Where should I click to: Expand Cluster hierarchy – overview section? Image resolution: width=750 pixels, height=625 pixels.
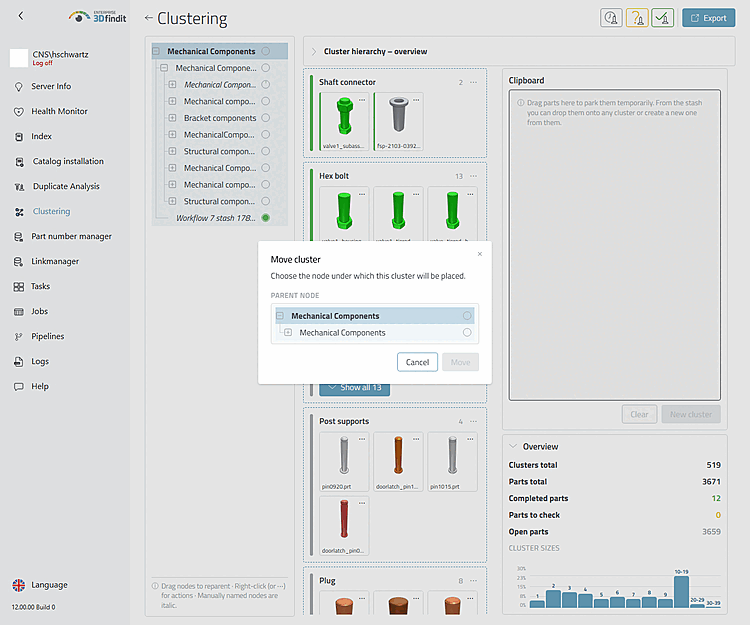[314, 51]
